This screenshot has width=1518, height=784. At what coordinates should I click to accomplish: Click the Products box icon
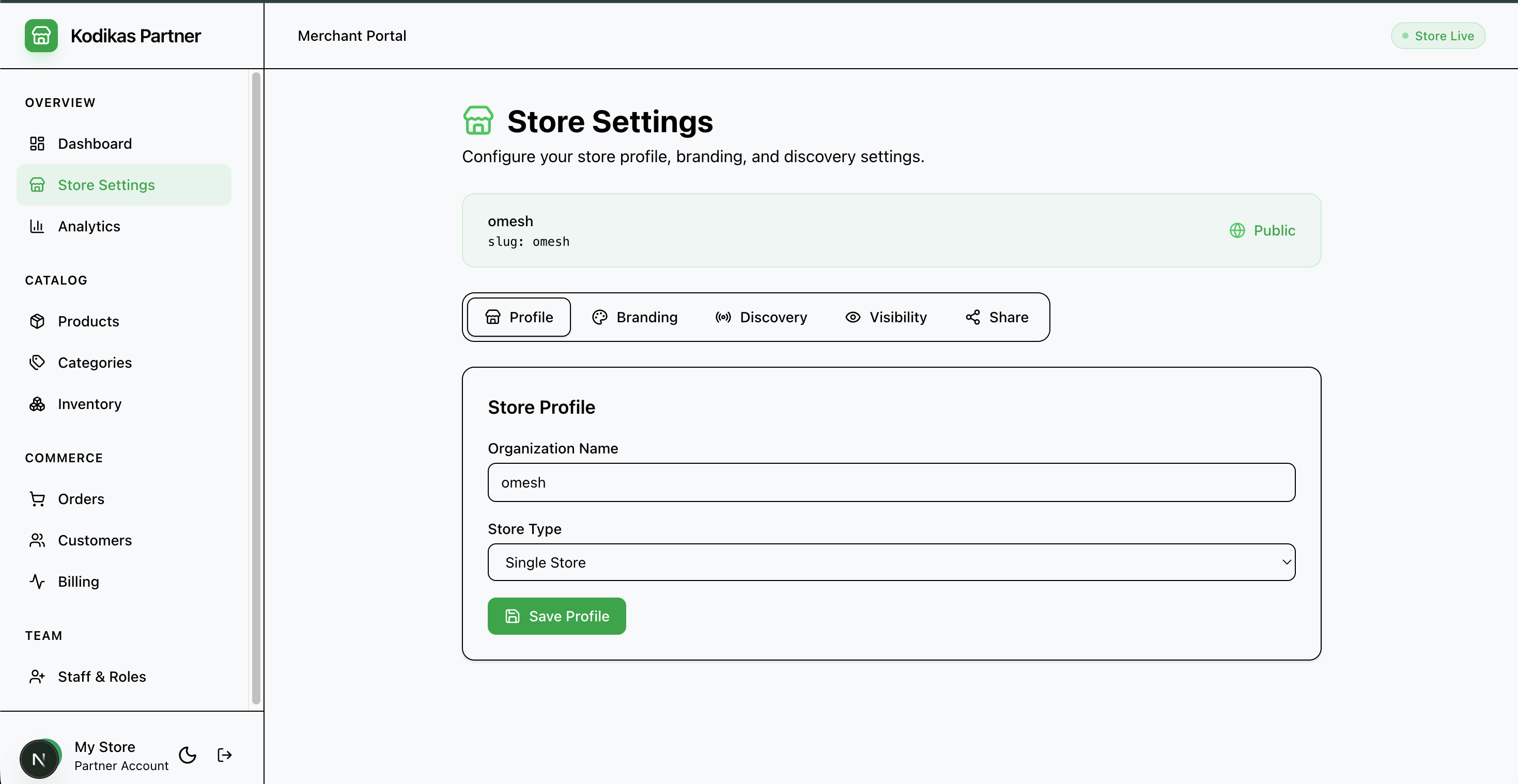pyautogui.click(x=37, y=321)
